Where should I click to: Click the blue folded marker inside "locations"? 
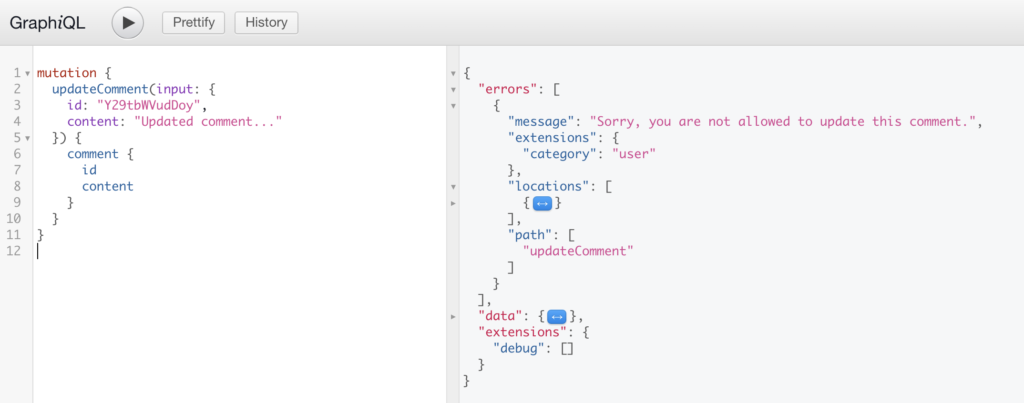tap(541, 203)
